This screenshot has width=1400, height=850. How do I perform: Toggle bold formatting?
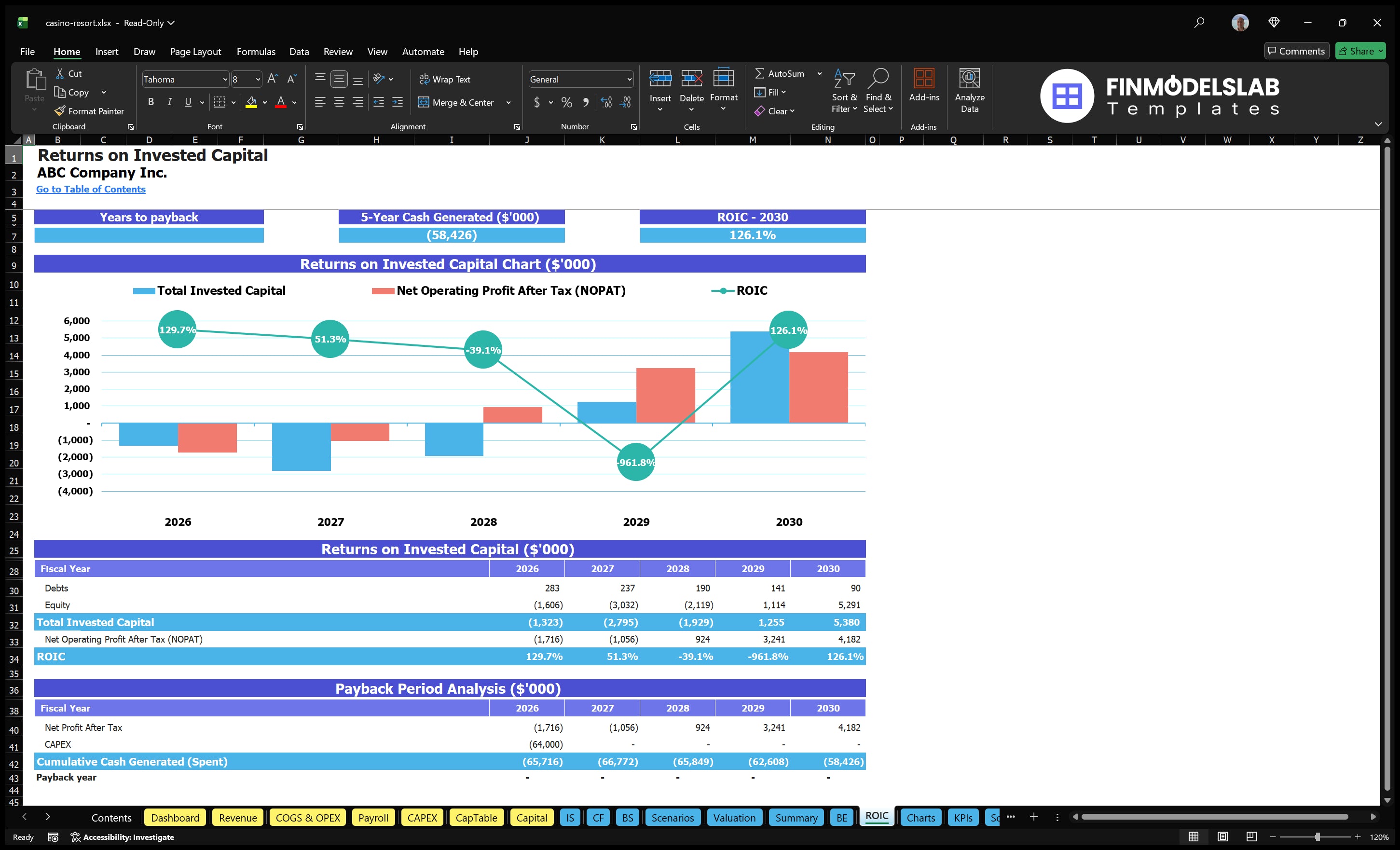tap(151, 102)
